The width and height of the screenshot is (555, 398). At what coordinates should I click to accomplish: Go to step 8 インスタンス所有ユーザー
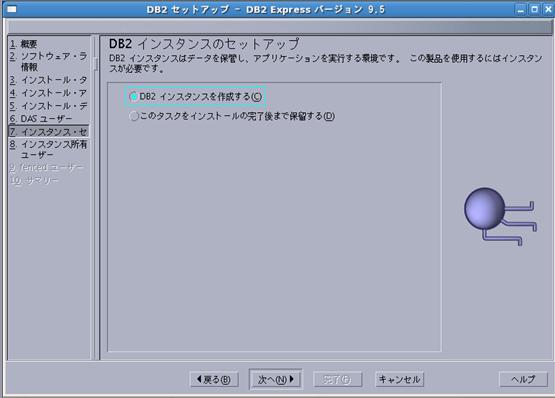coord(48,149)
